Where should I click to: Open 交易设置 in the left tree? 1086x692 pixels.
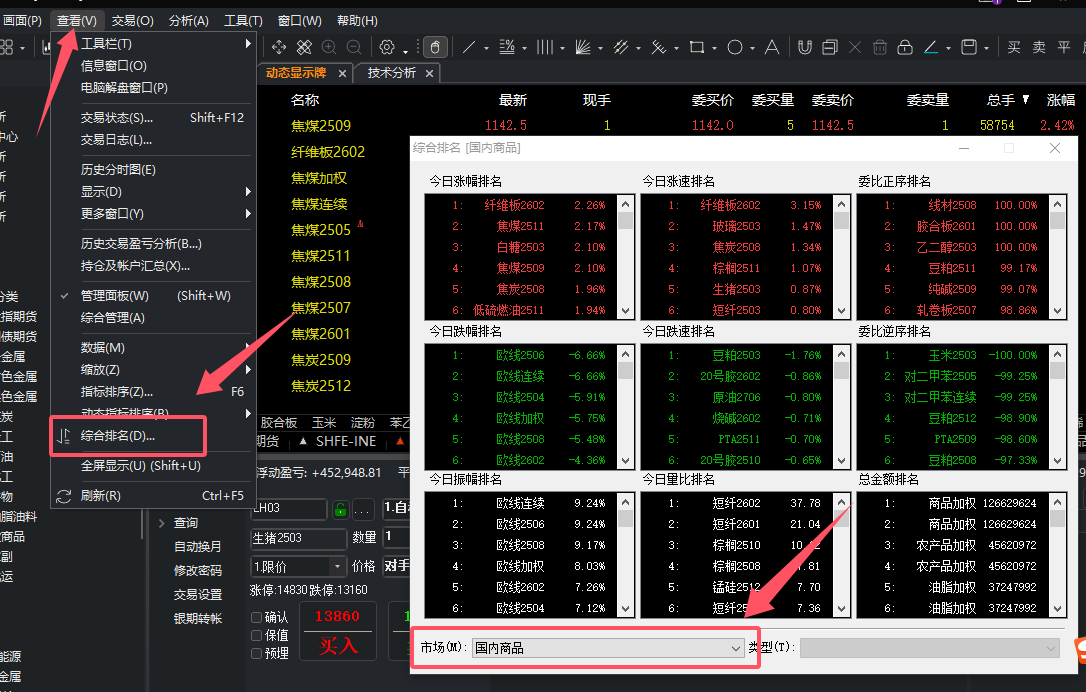(x=198, y=594)
